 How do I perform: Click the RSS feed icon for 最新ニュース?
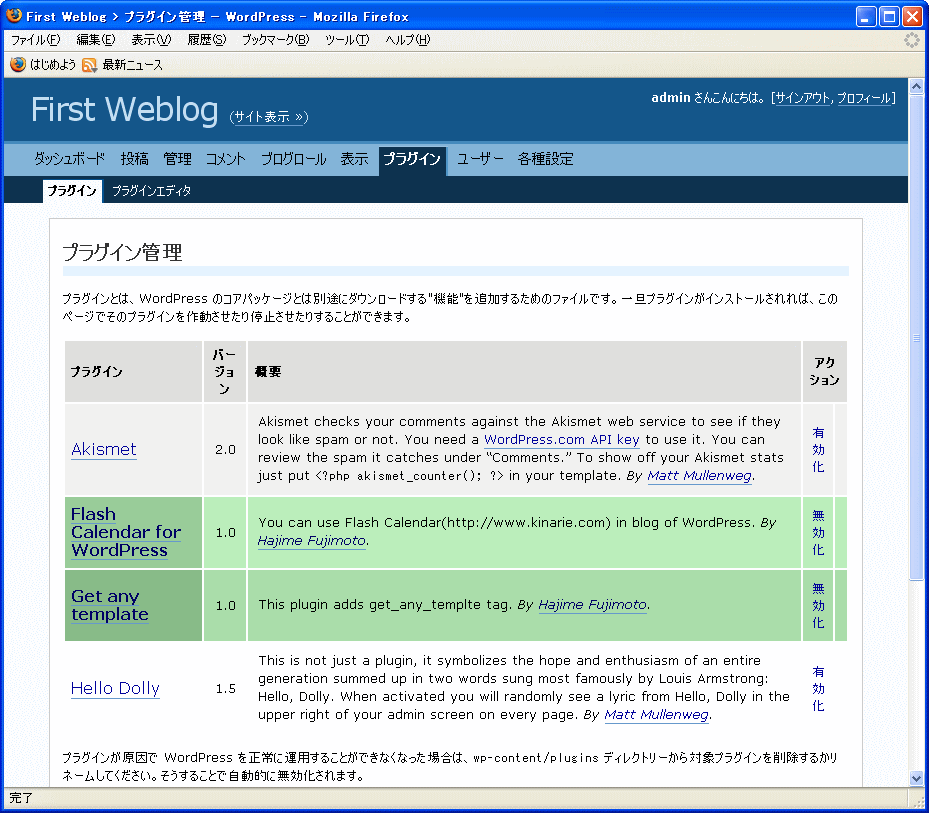pos(90,65)
